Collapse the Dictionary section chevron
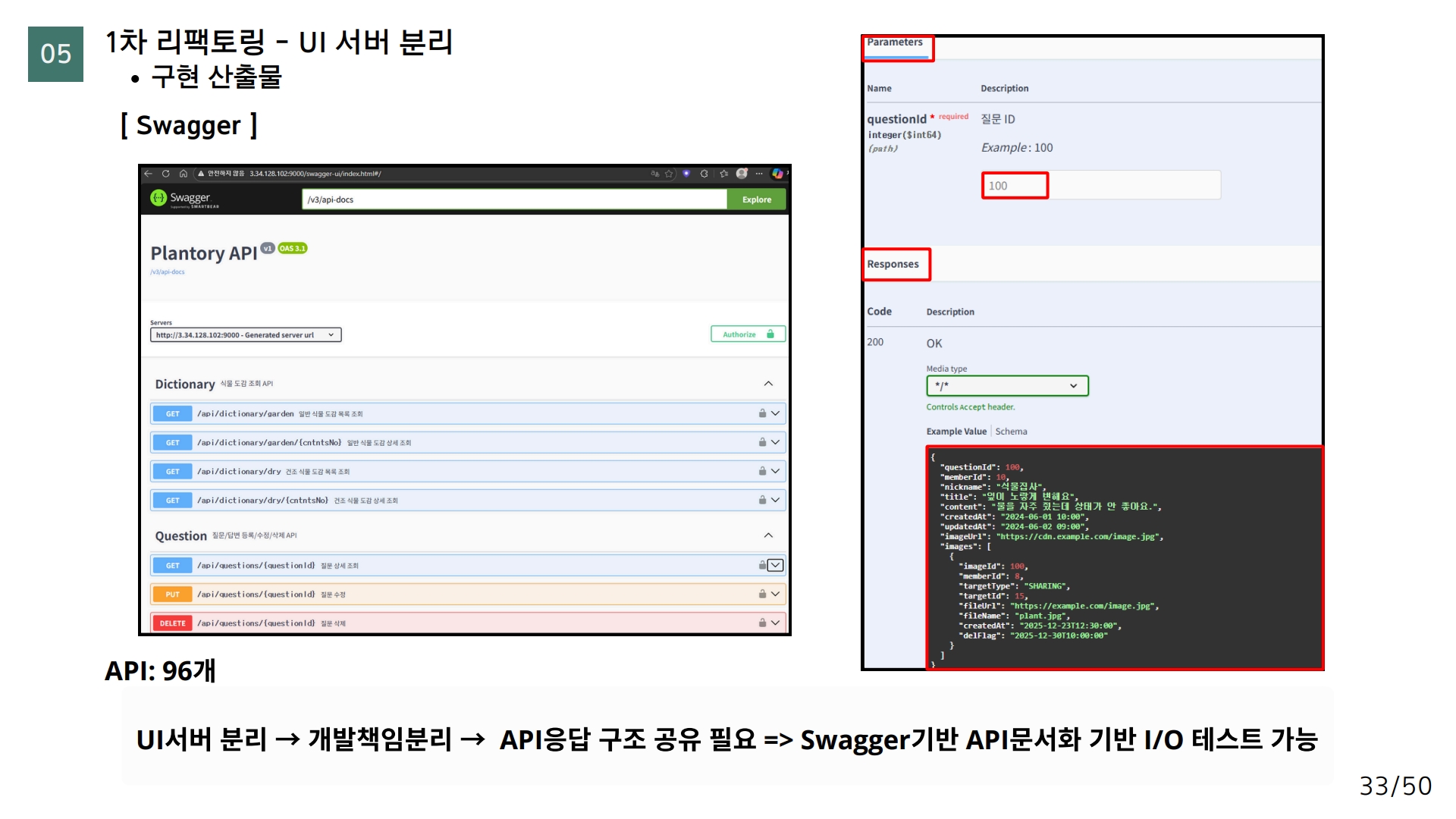Viewport: 1456px width, 819px height. [x=768, y=384]
